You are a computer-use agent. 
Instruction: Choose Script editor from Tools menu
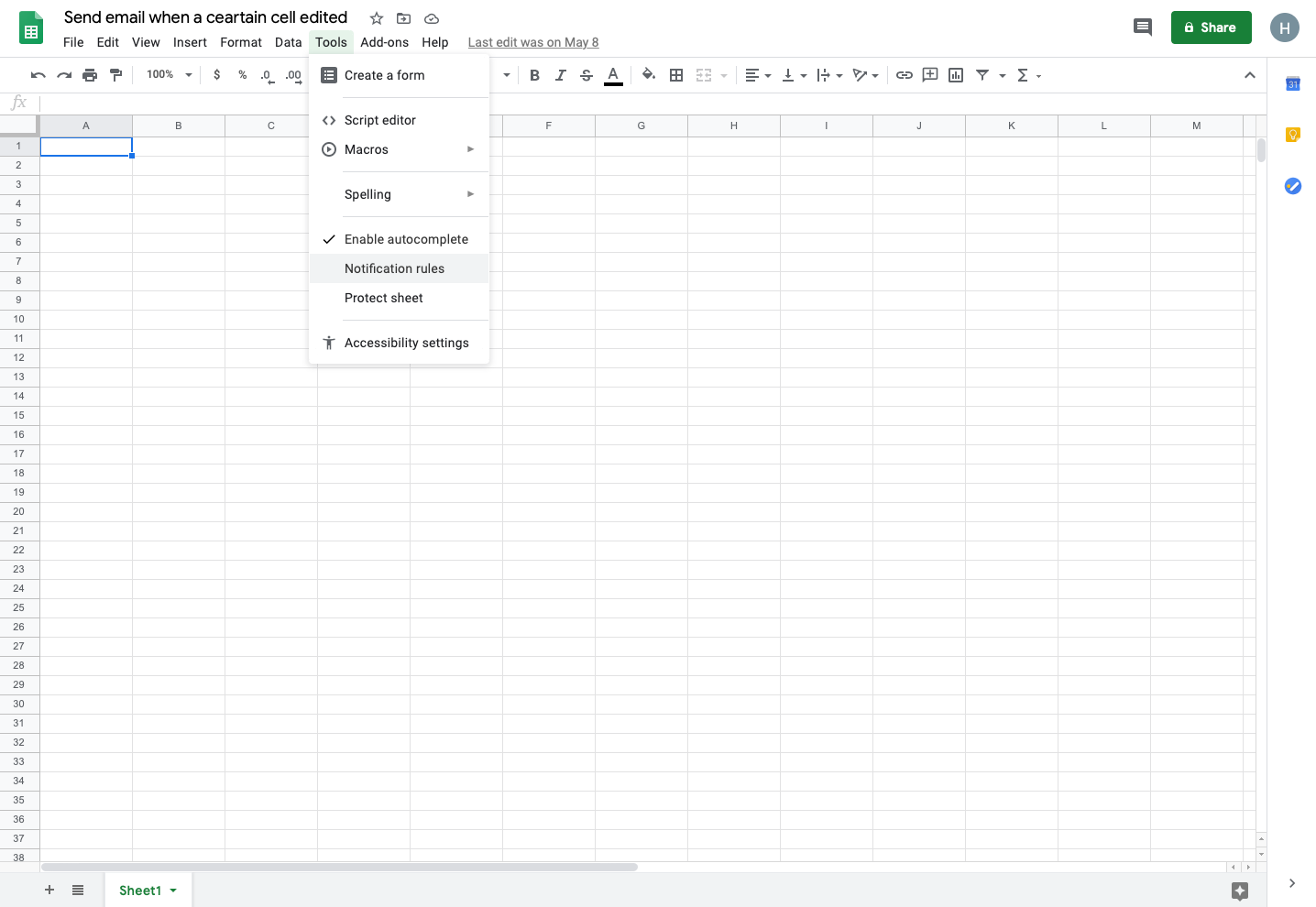(399, 120)
